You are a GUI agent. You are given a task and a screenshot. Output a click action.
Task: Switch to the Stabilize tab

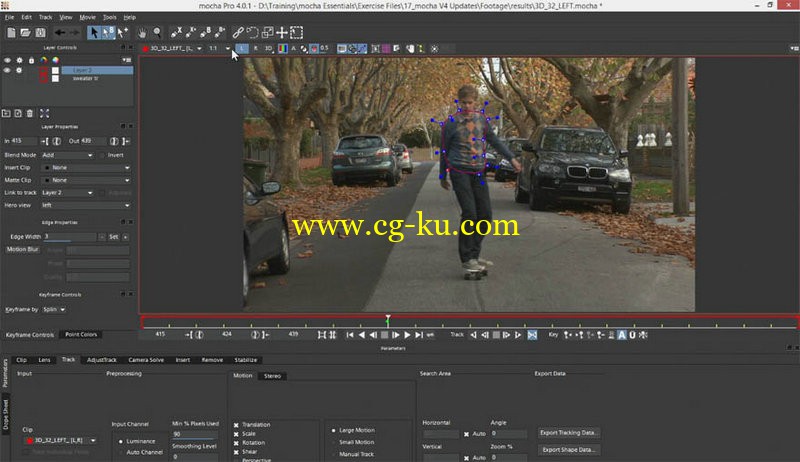(x=245, y=360)
